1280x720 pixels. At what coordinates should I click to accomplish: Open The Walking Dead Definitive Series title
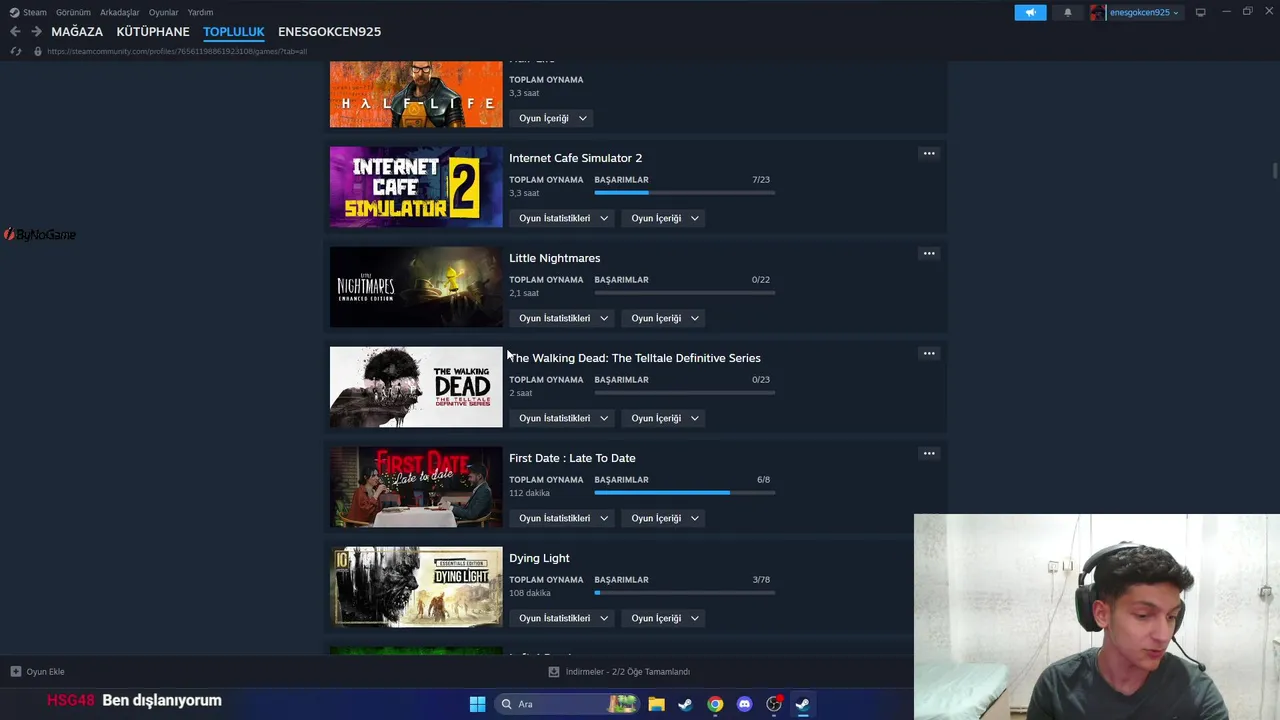pyautogui.click(x=635, y=358)
